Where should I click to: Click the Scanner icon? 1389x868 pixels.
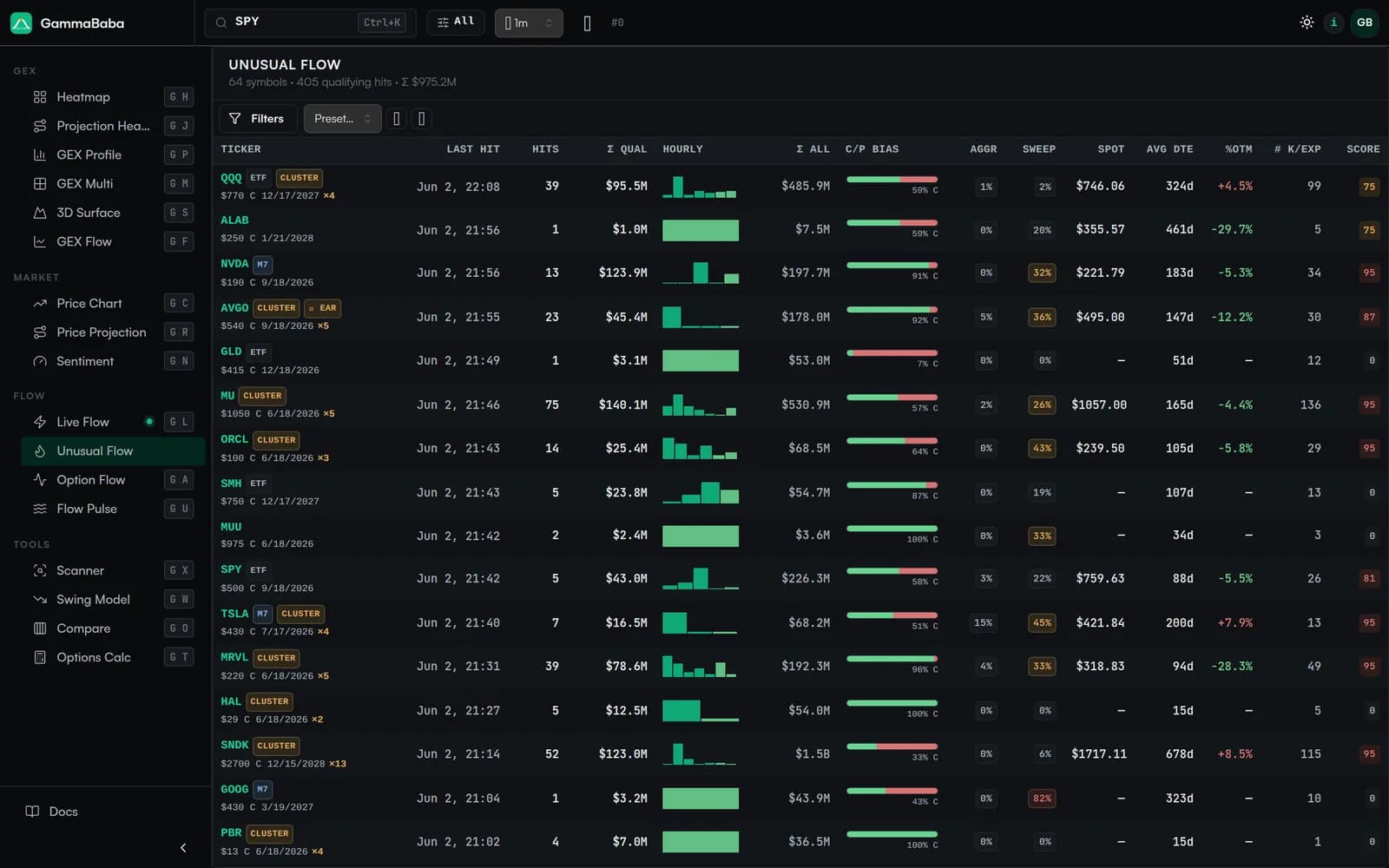point(40,570)
